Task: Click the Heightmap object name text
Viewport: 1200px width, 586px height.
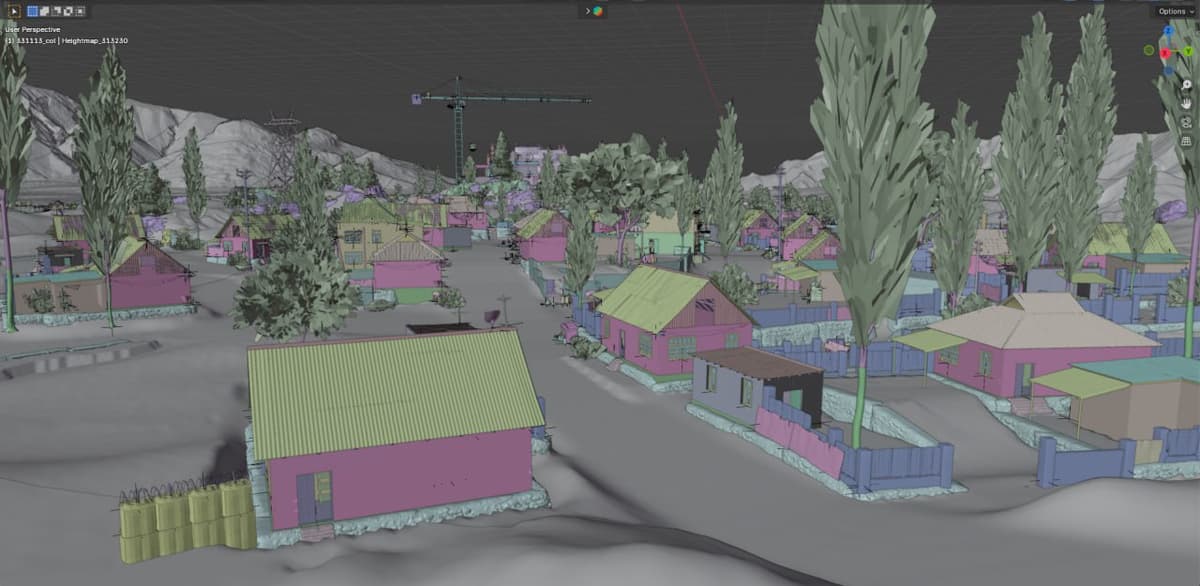Action: pos(94,41)
